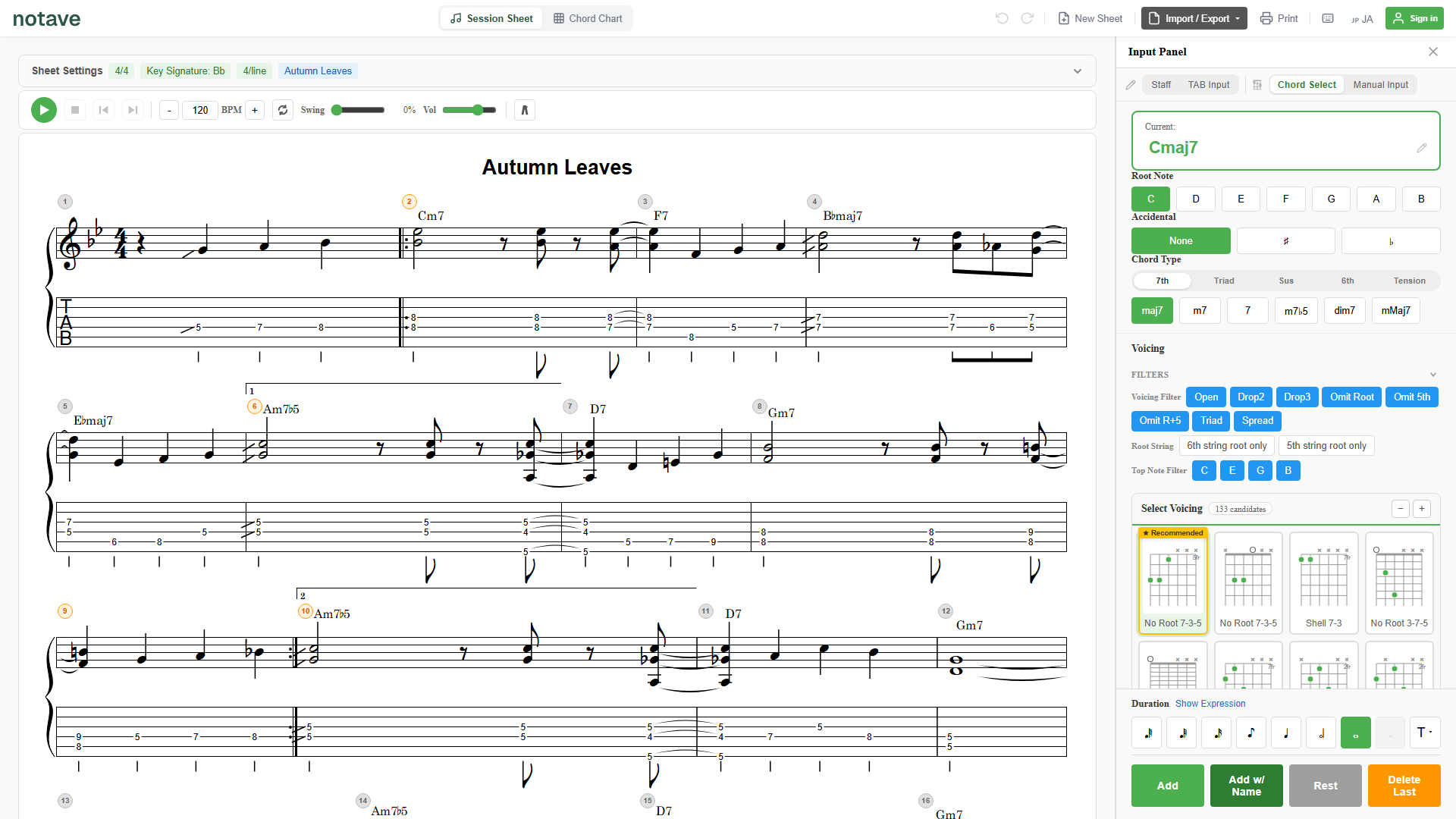This screenshot has width=1456, height=819.
Task: Increase the voicing thumbnail size
Action: click(x=1422, y=509)
